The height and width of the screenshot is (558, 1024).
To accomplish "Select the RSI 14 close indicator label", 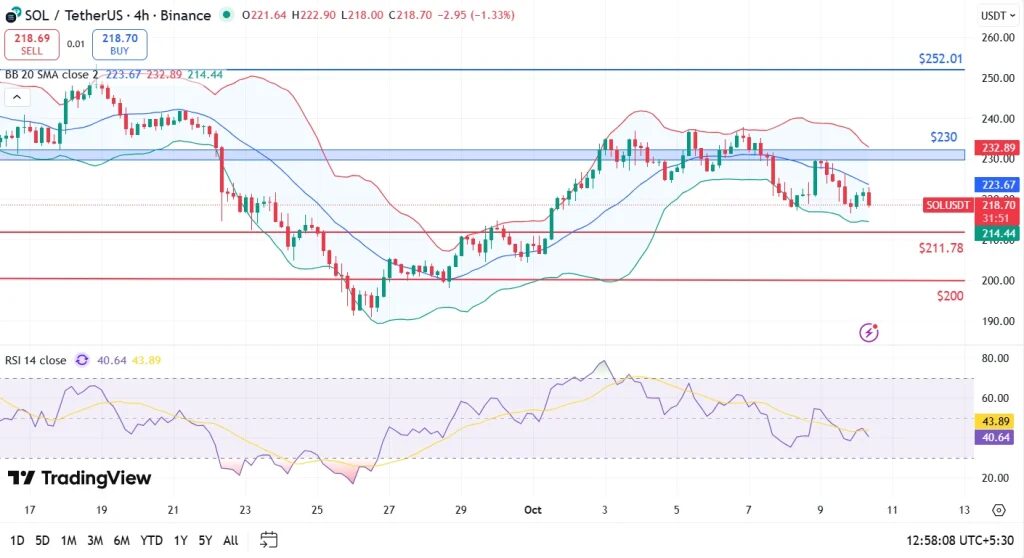I will 37,360.
